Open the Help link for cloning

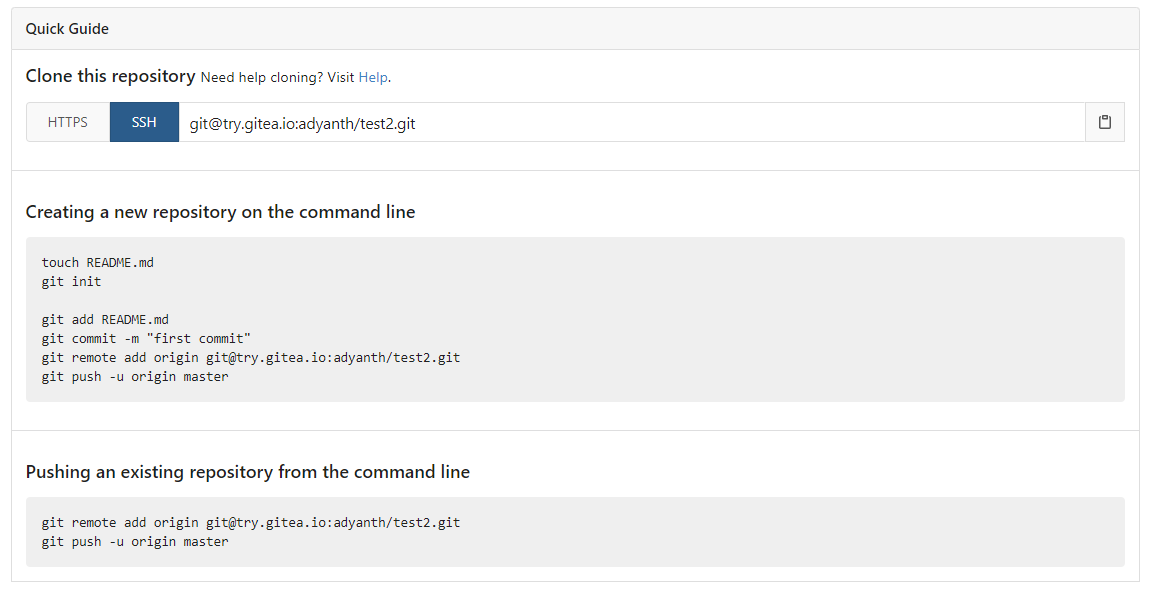click(x=373, y=77)
